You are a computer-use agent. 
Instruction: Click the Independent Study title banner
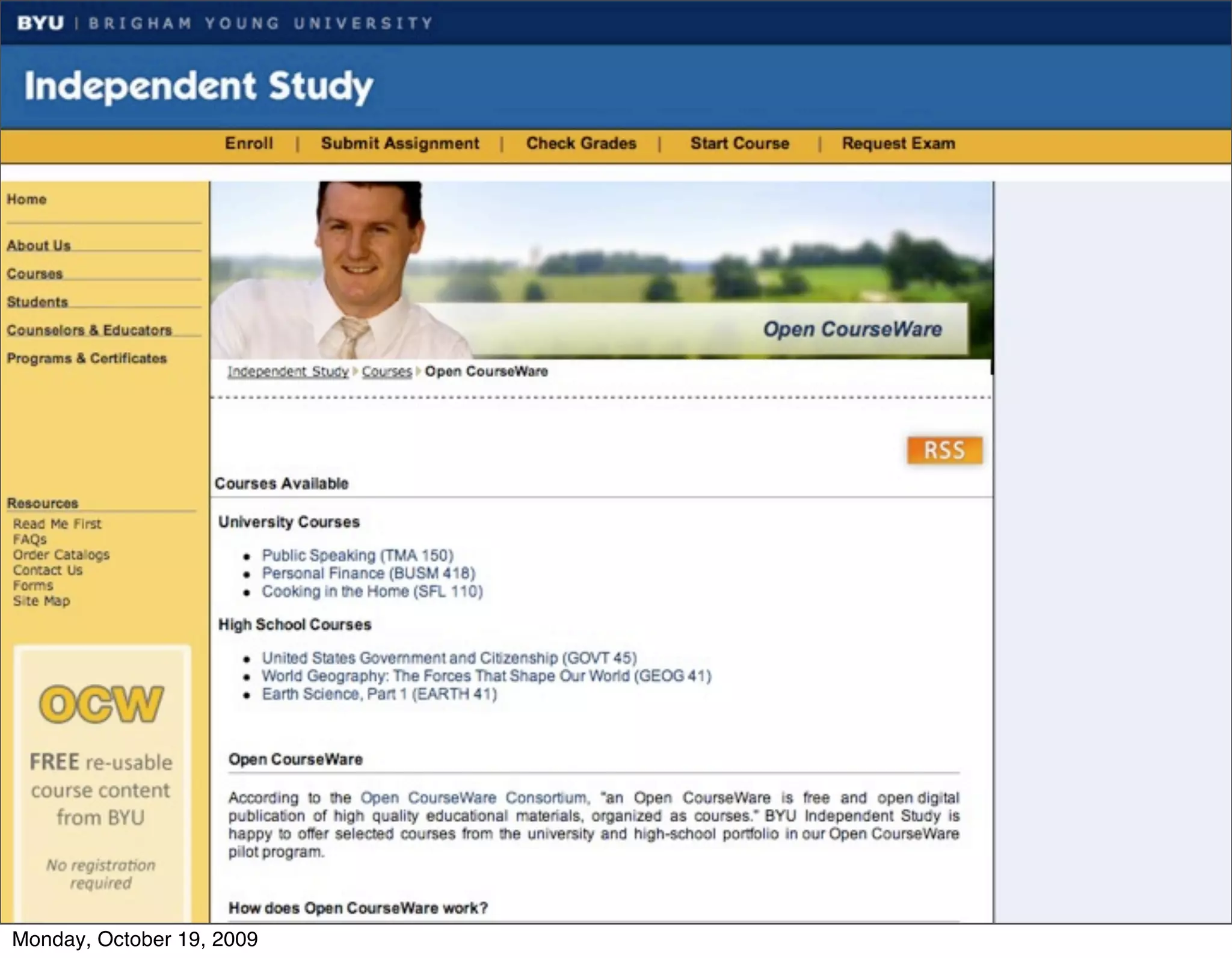click(x=199, y=86)
